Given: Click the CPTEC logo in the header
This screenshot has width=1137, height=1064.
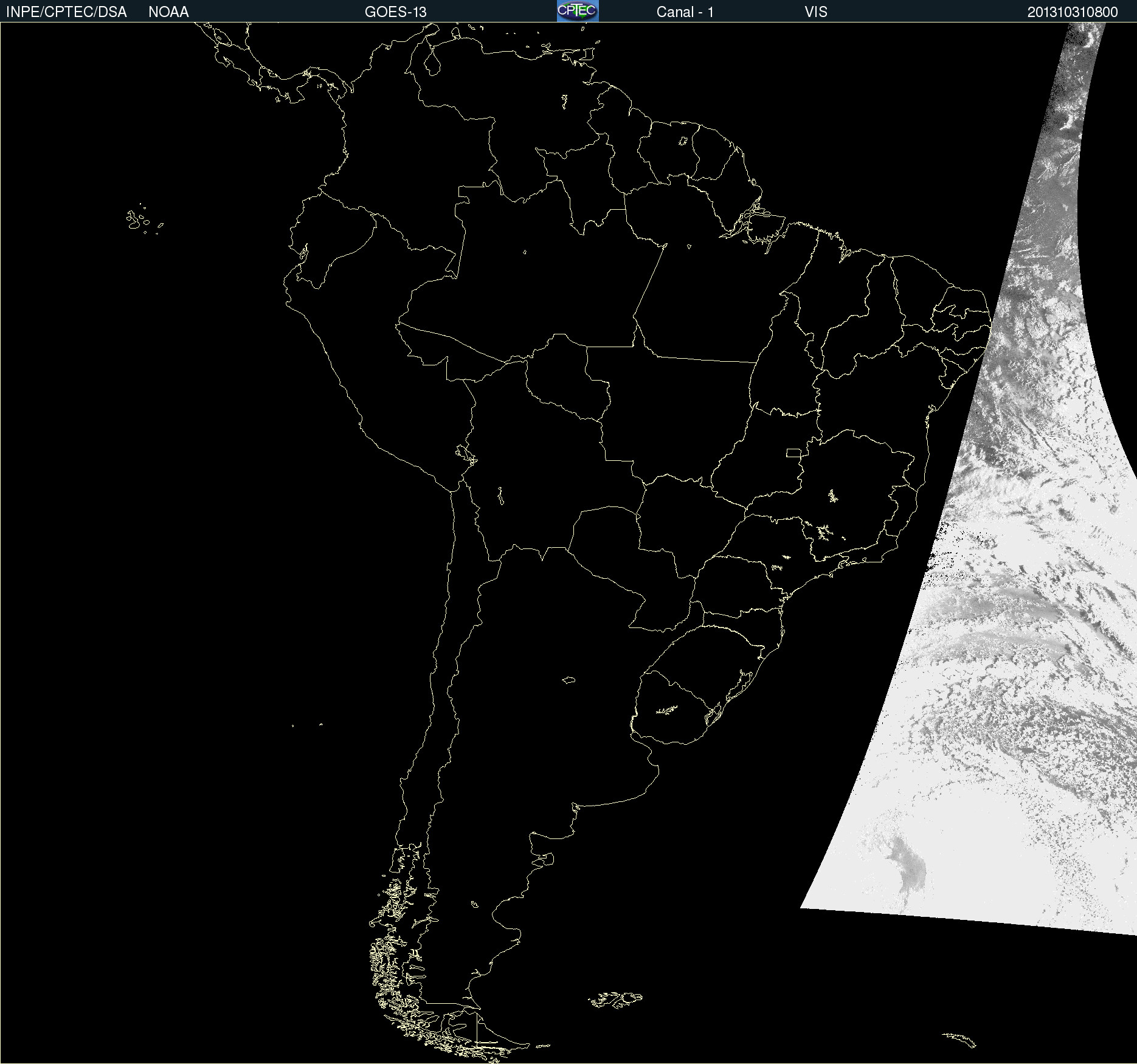Looking at the screenshot, I should point(577,11).
